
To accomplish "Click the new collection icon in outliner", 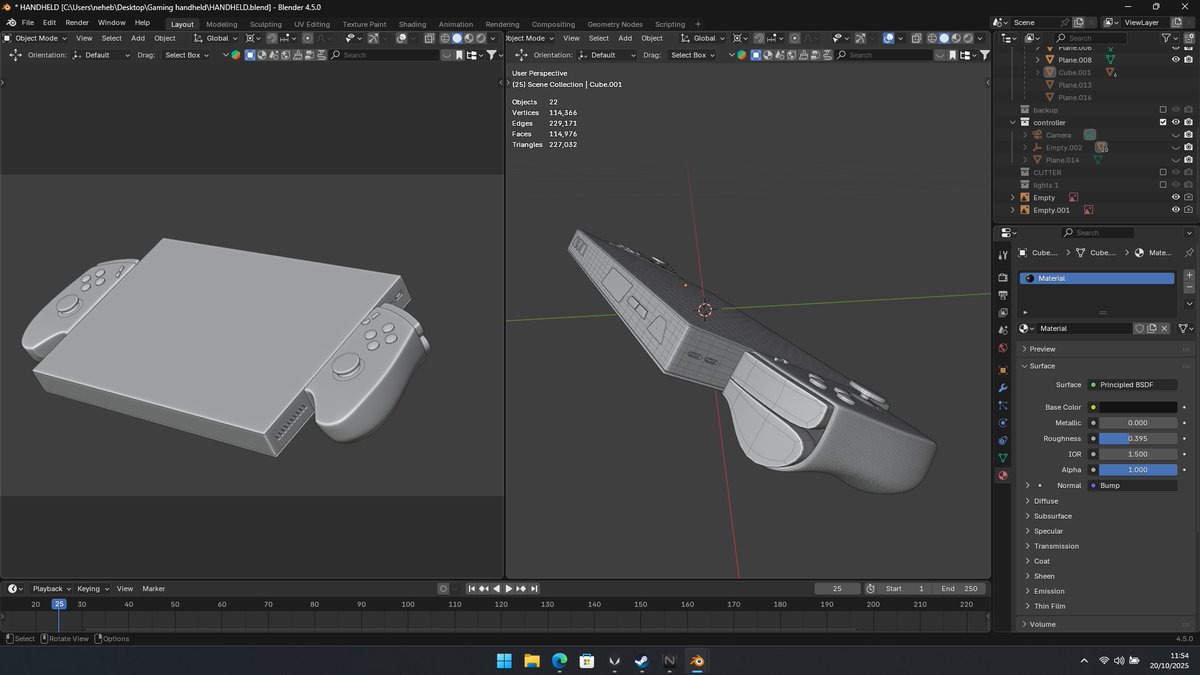I will point(1188,38).
